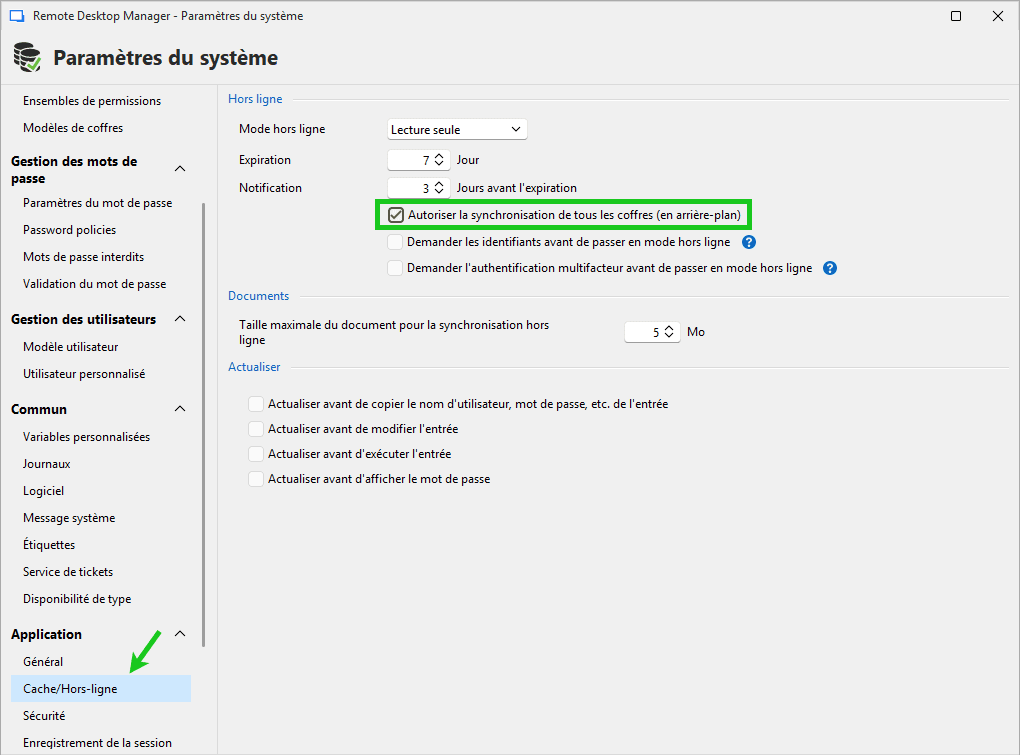Viewport: 1020px width, 755px height.
Task: Collapse the Commun section
Action: [179, 409]
